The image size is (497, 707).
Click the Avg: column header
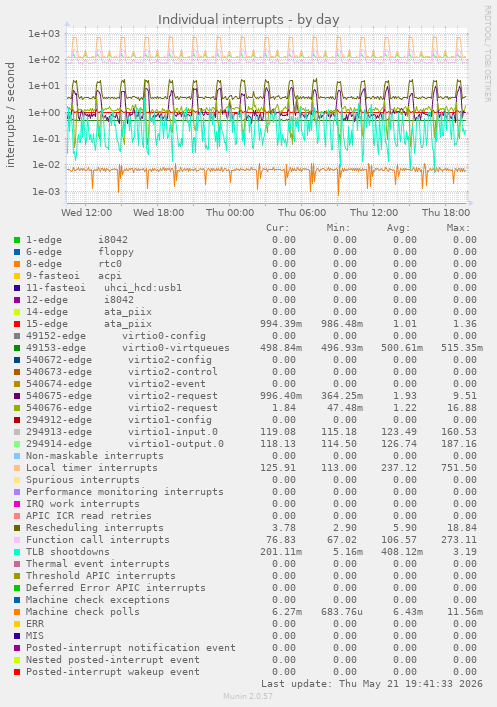399,228
